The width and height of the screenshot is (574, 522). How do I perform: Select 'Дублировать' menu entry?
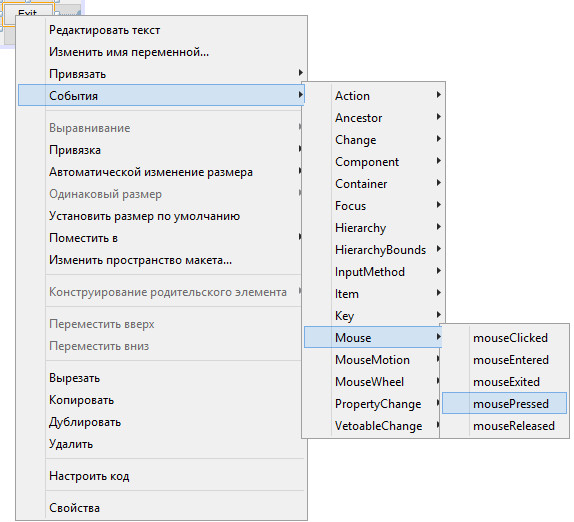[161, 422]
